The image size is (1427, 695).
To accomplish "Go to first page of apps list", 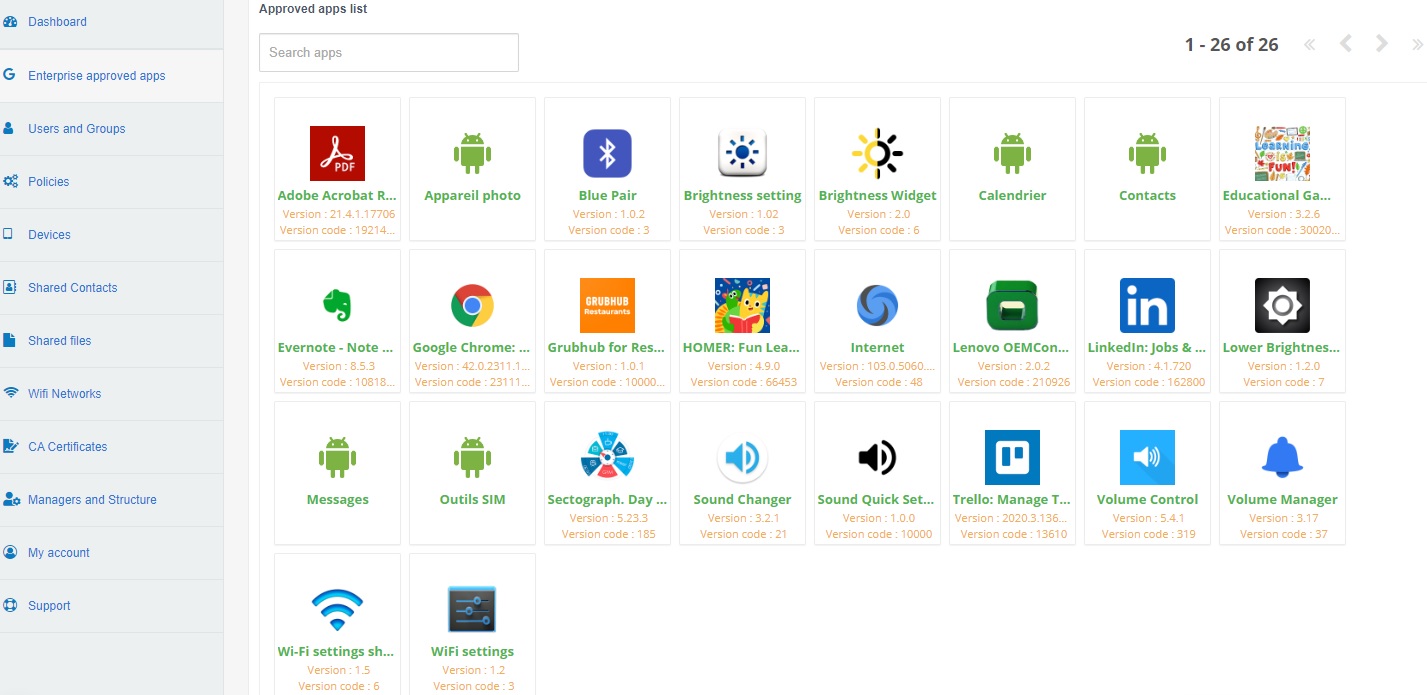I will coord(1310,44).
